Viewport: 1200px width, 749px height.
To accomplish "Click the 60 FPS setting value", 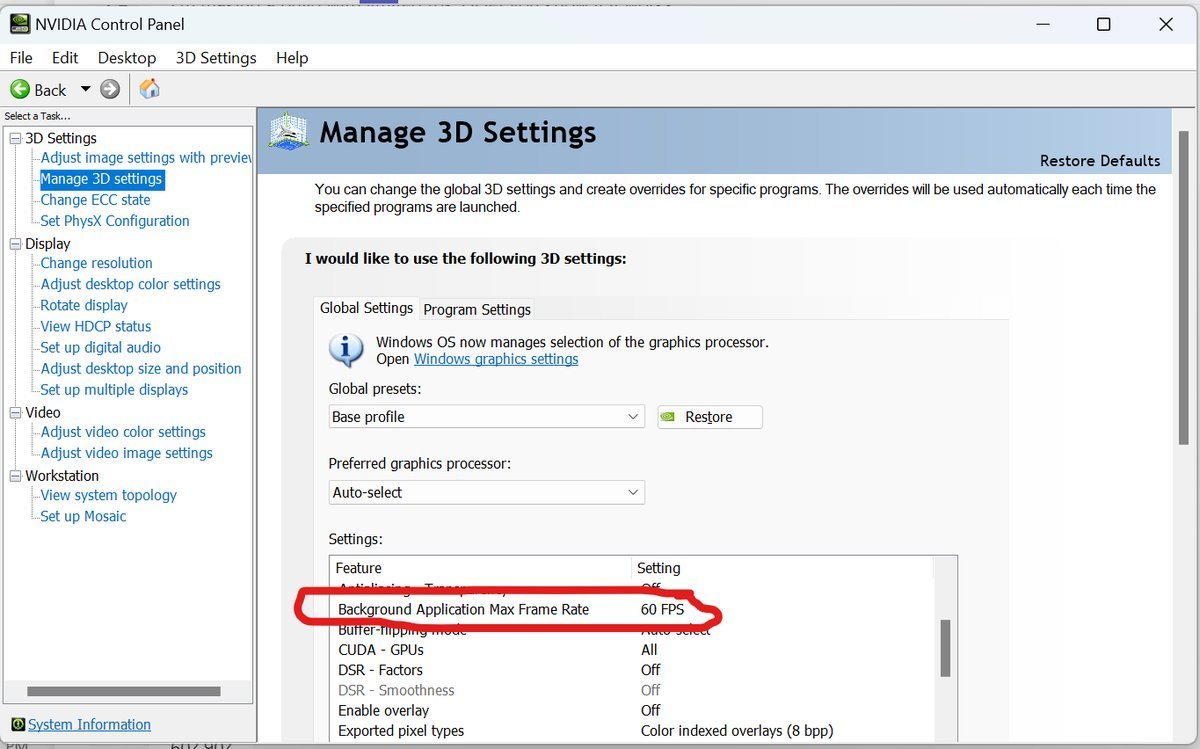I will (662, 609).
